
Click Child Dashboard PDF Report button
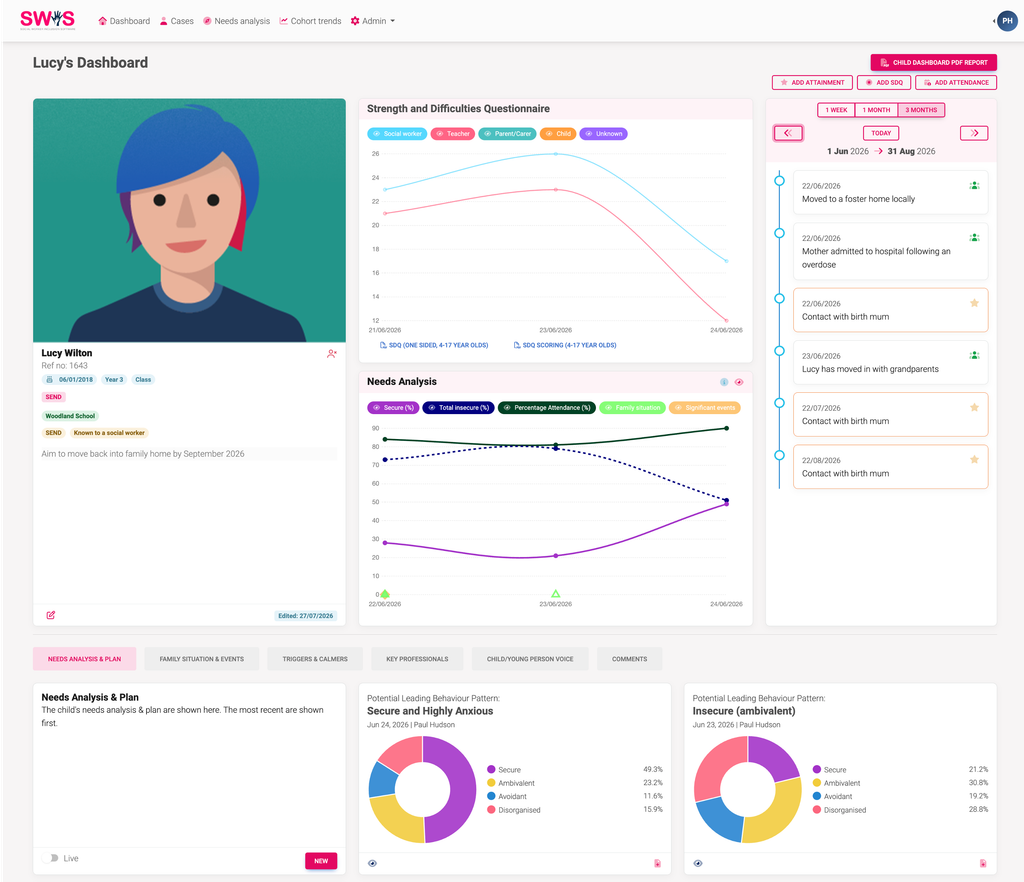click(933, 63)
